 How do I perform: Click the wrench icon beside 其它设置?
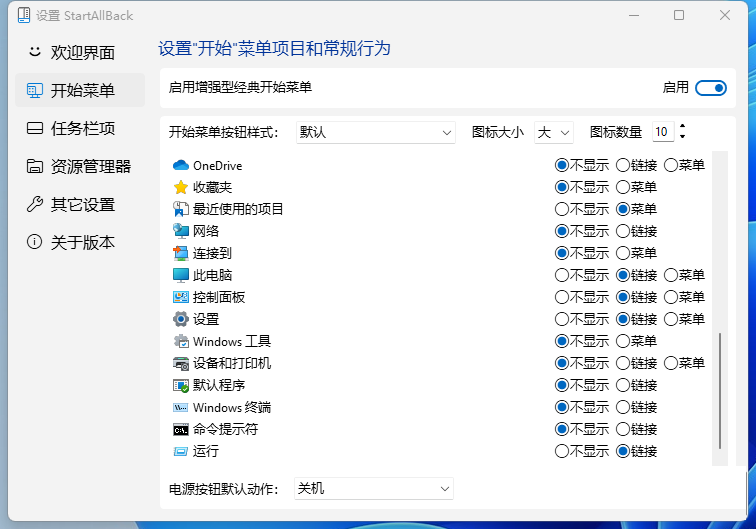35,204
